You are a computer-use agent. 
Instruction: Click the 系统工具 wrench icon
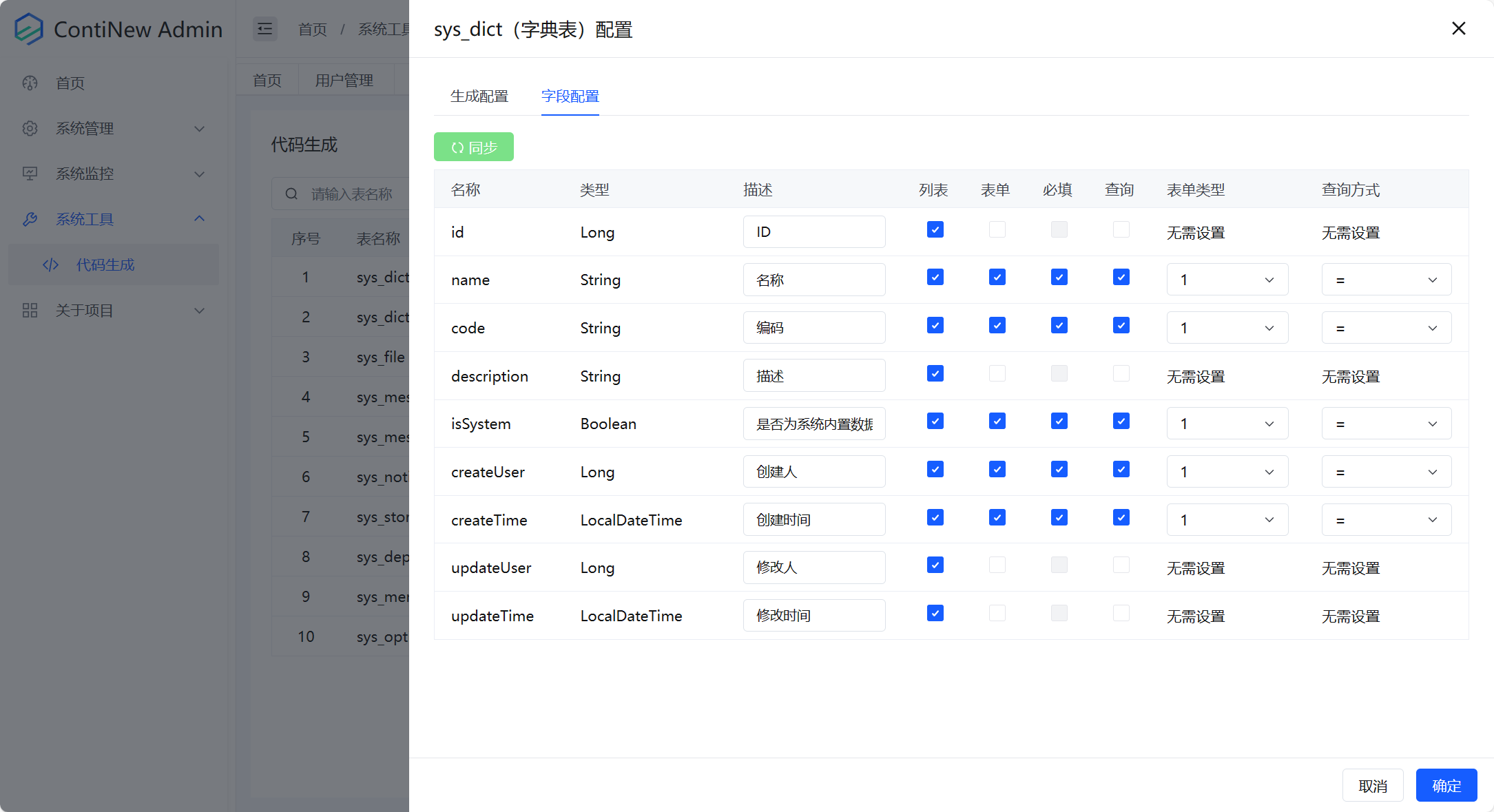tap(30, 219)
